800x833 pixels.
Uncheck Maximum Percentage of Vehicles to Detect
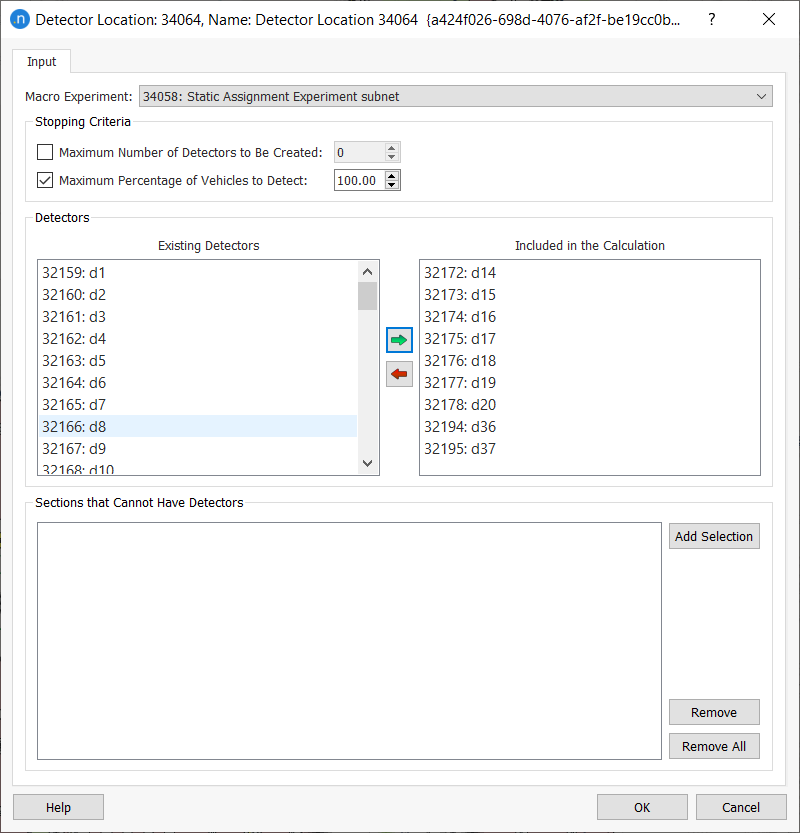point(45,181)
